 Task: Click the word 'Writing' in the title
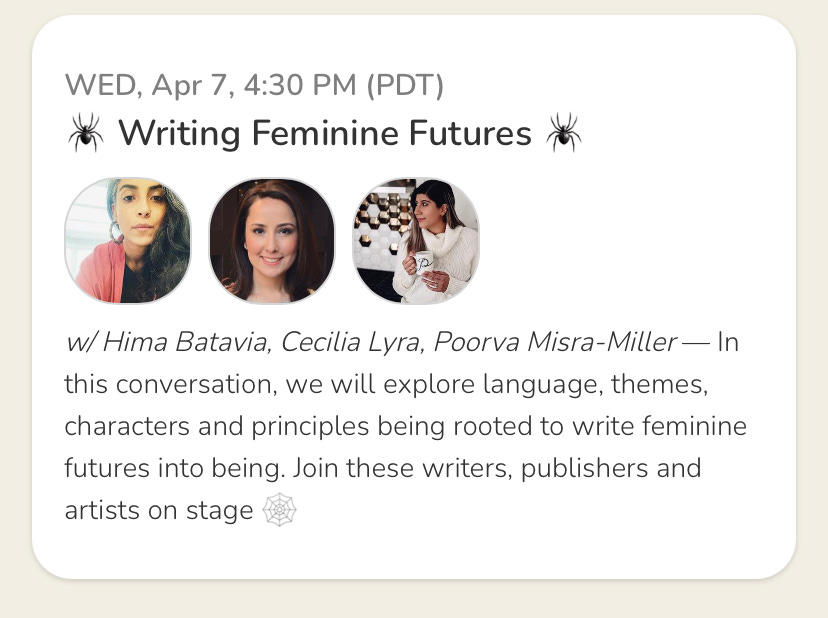[x=180, y=133]
